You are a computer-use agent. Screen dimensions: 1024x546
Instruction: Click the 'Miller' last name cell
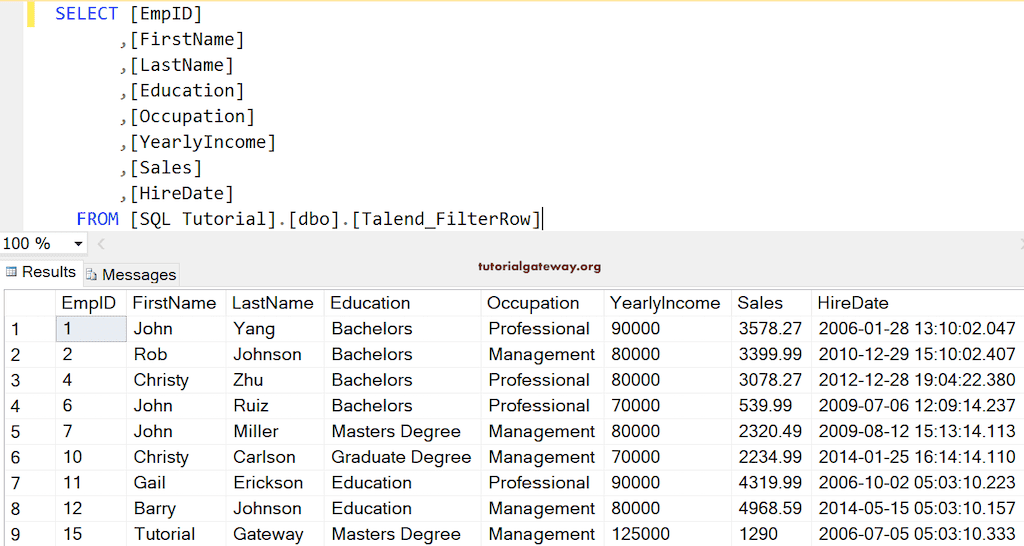click(x=275, y=432)
